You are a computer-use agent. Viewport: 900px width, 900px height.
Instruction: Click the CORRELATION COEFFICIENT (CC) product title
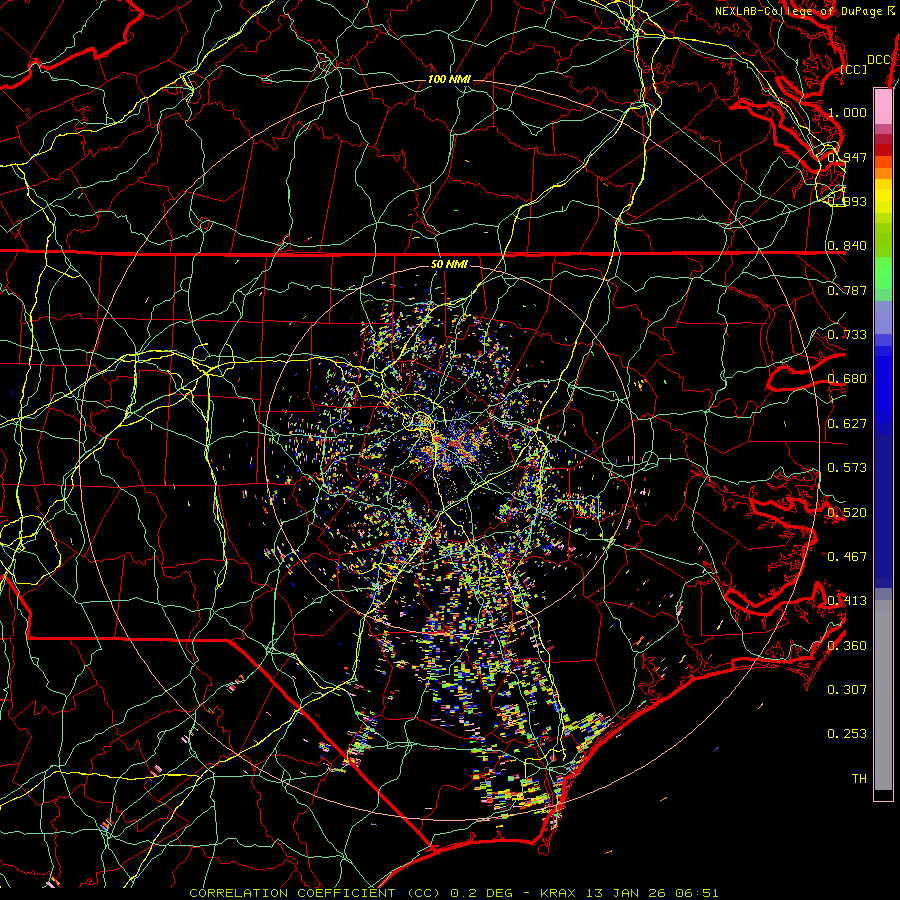(x=315, y=893)
